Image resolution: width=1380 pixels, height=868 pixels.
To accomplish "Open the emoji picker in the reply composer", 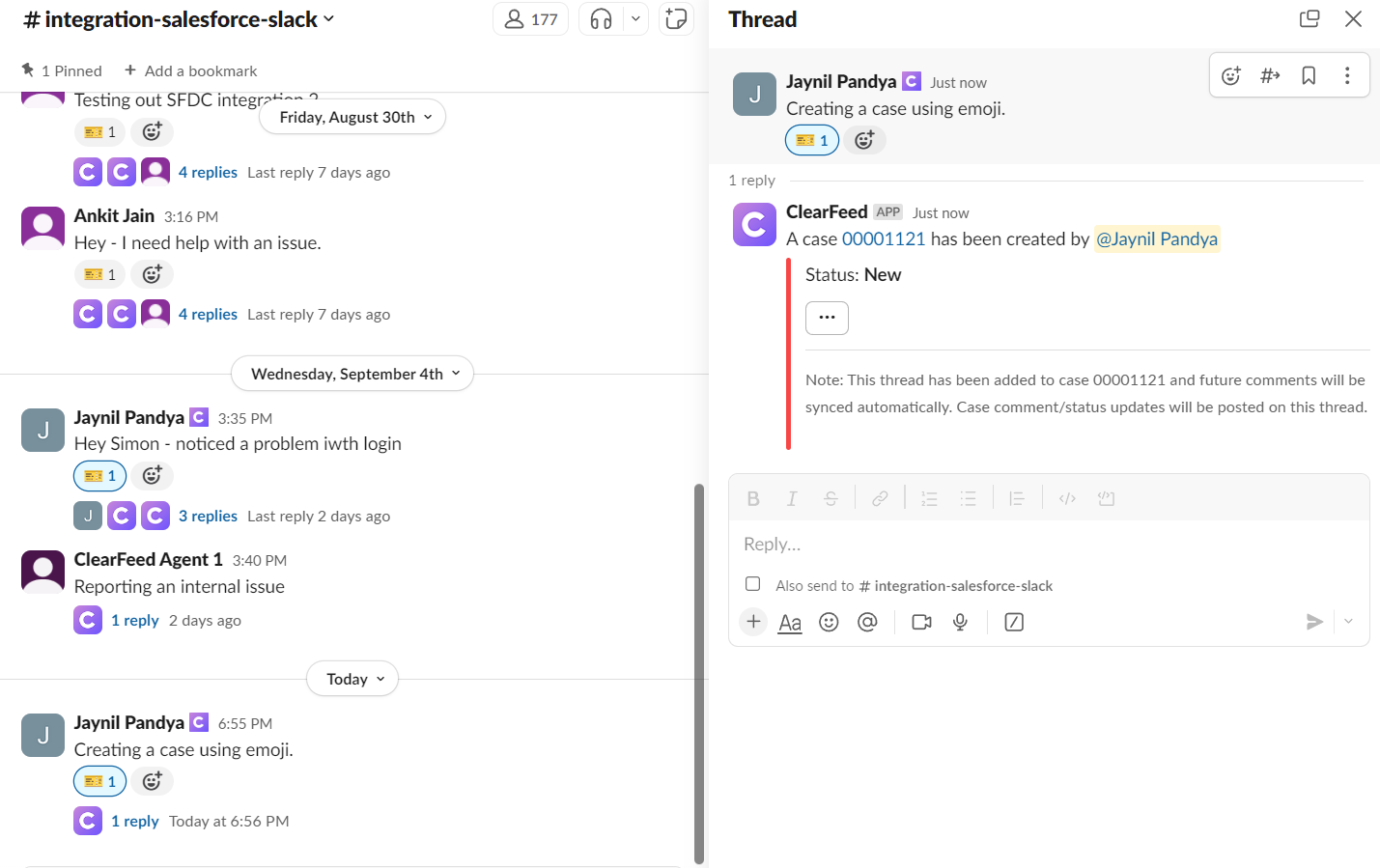I will coord(829,622).
